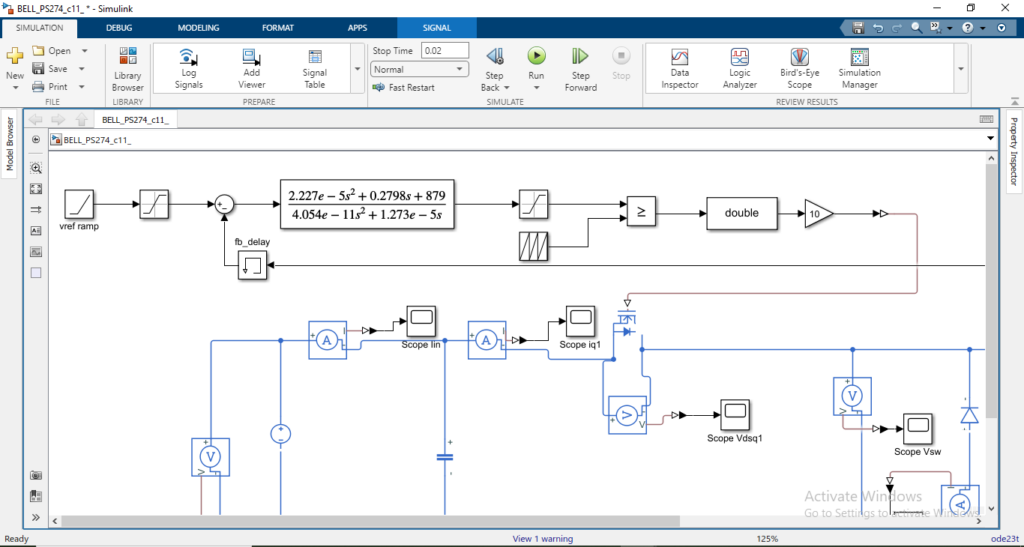Click the Stop Time input field
1024x547 pixels.
[445, 50]
